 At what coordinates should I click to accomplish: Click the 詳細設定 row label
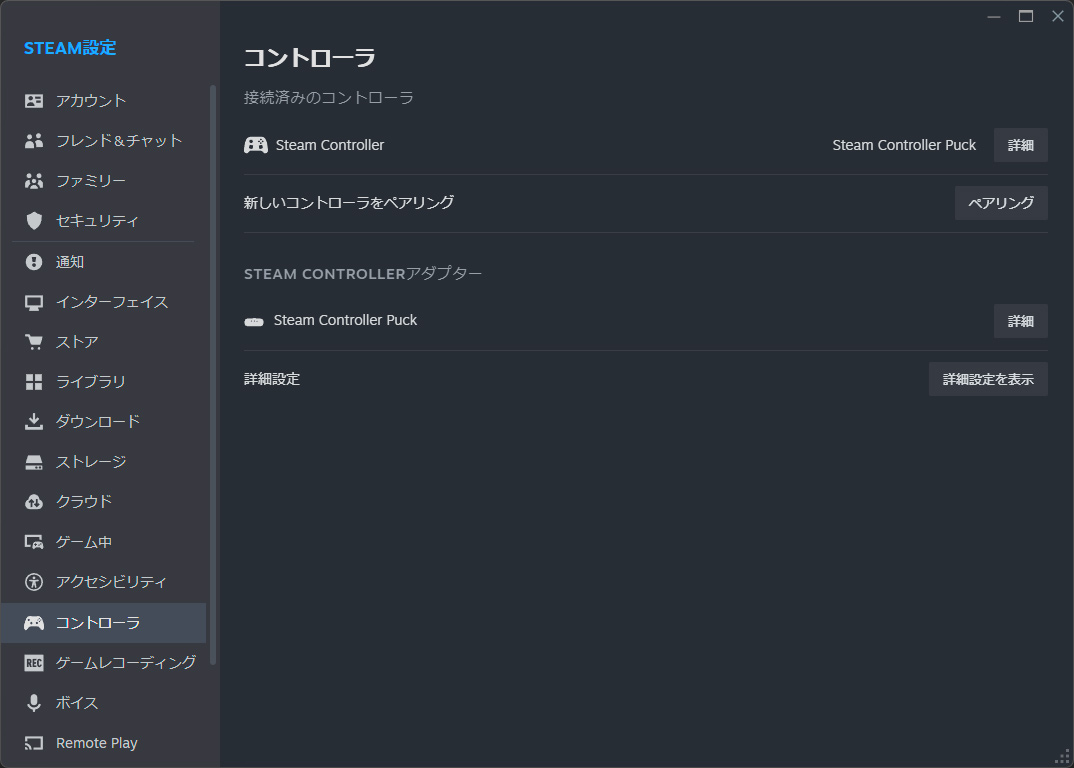[x=272, y=379]
